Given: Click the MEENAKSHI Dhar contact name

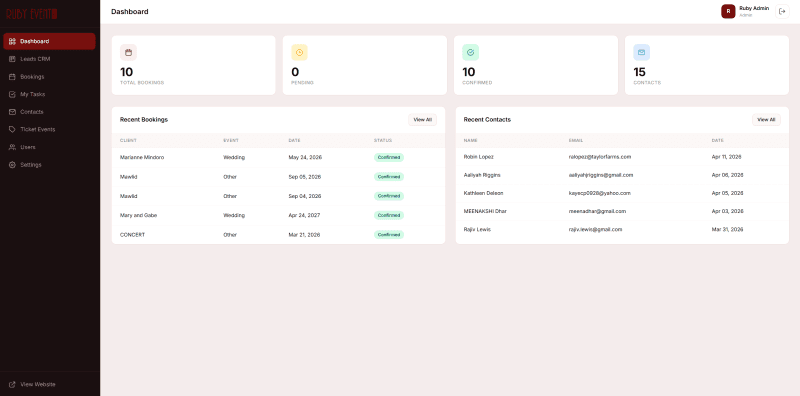Looking at the screenshot, I should 485,211.
